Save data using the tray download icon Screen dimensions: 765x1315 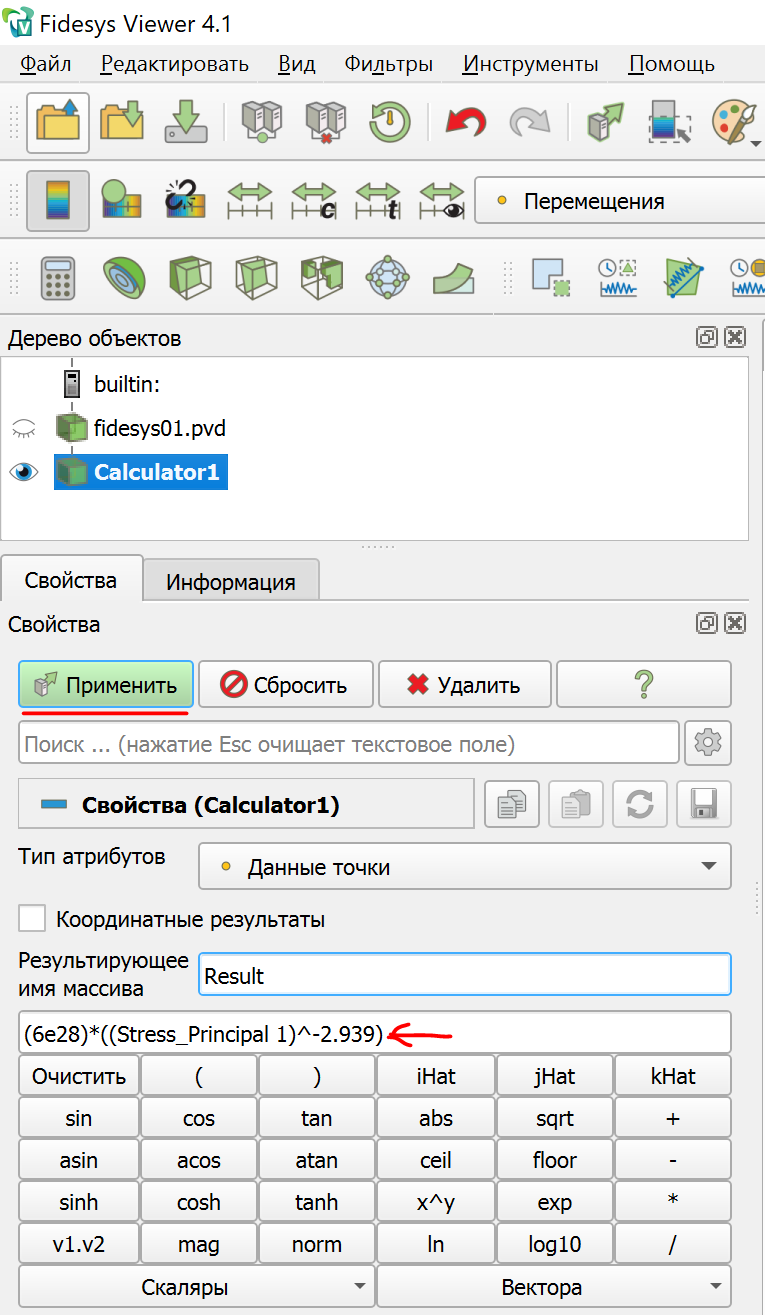coord(187,123)
